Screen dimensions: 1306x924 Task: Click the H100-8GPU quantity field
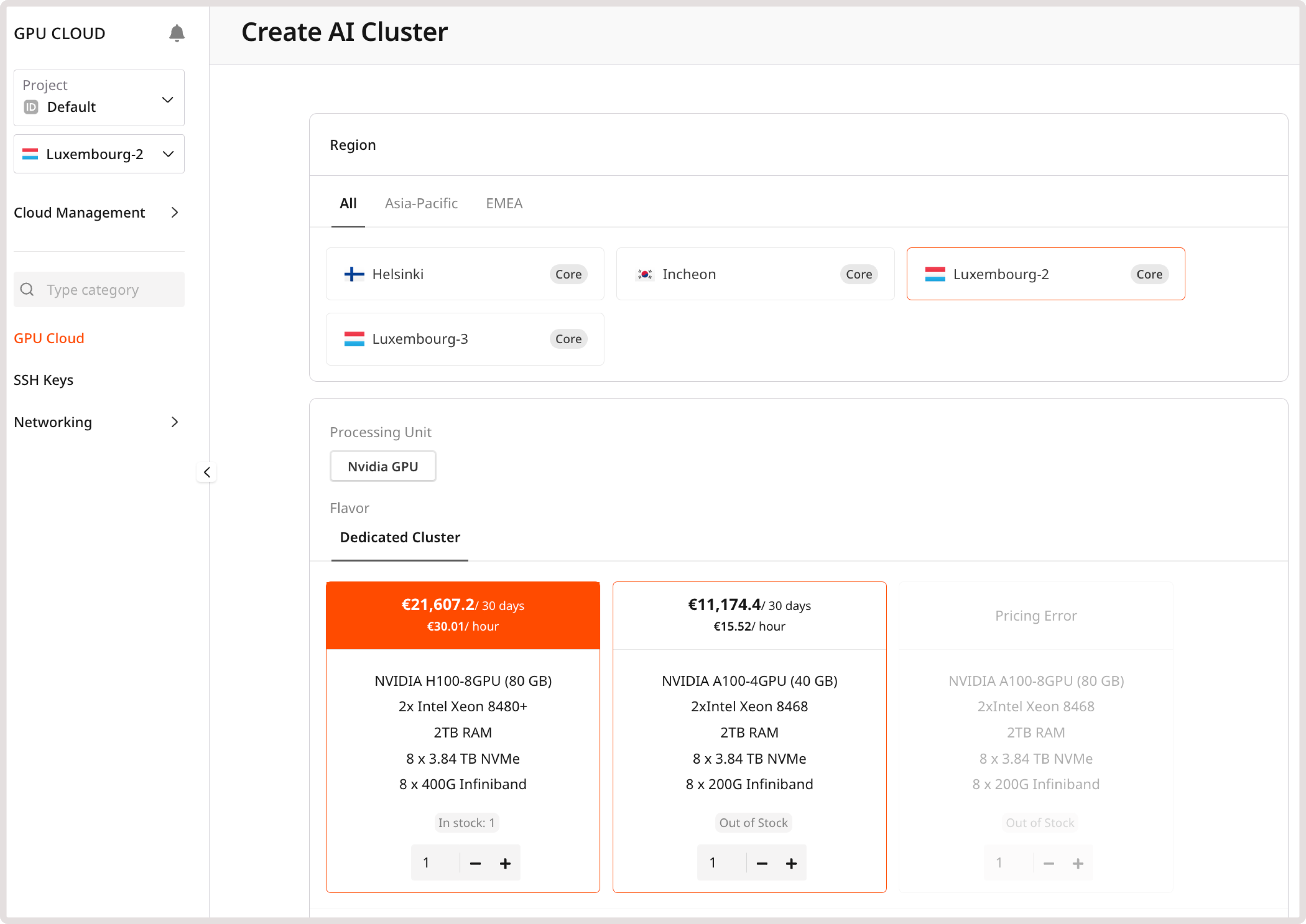point(435,863)
